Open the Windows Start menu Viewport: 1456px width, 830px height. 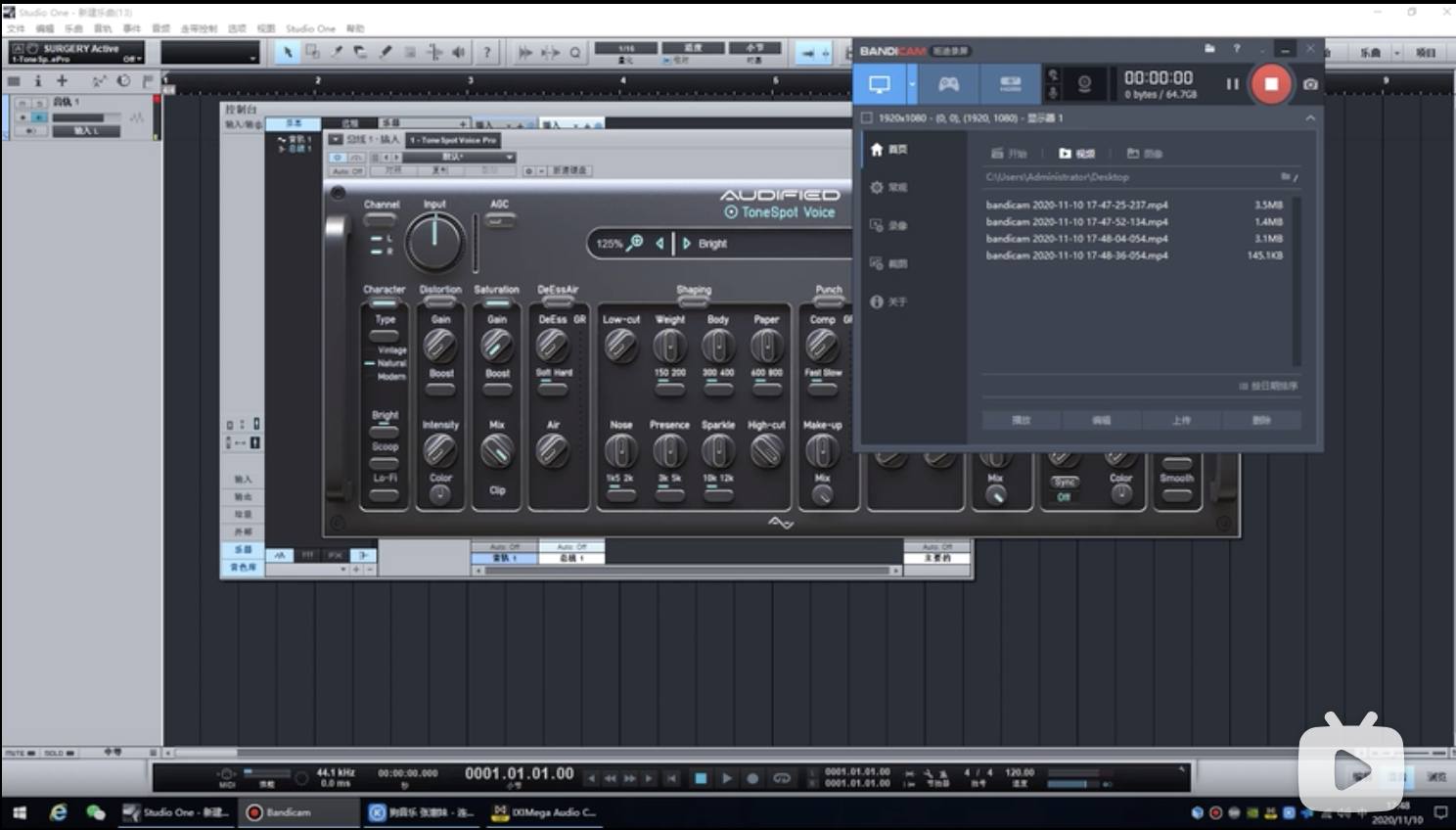tap(20, 812)
